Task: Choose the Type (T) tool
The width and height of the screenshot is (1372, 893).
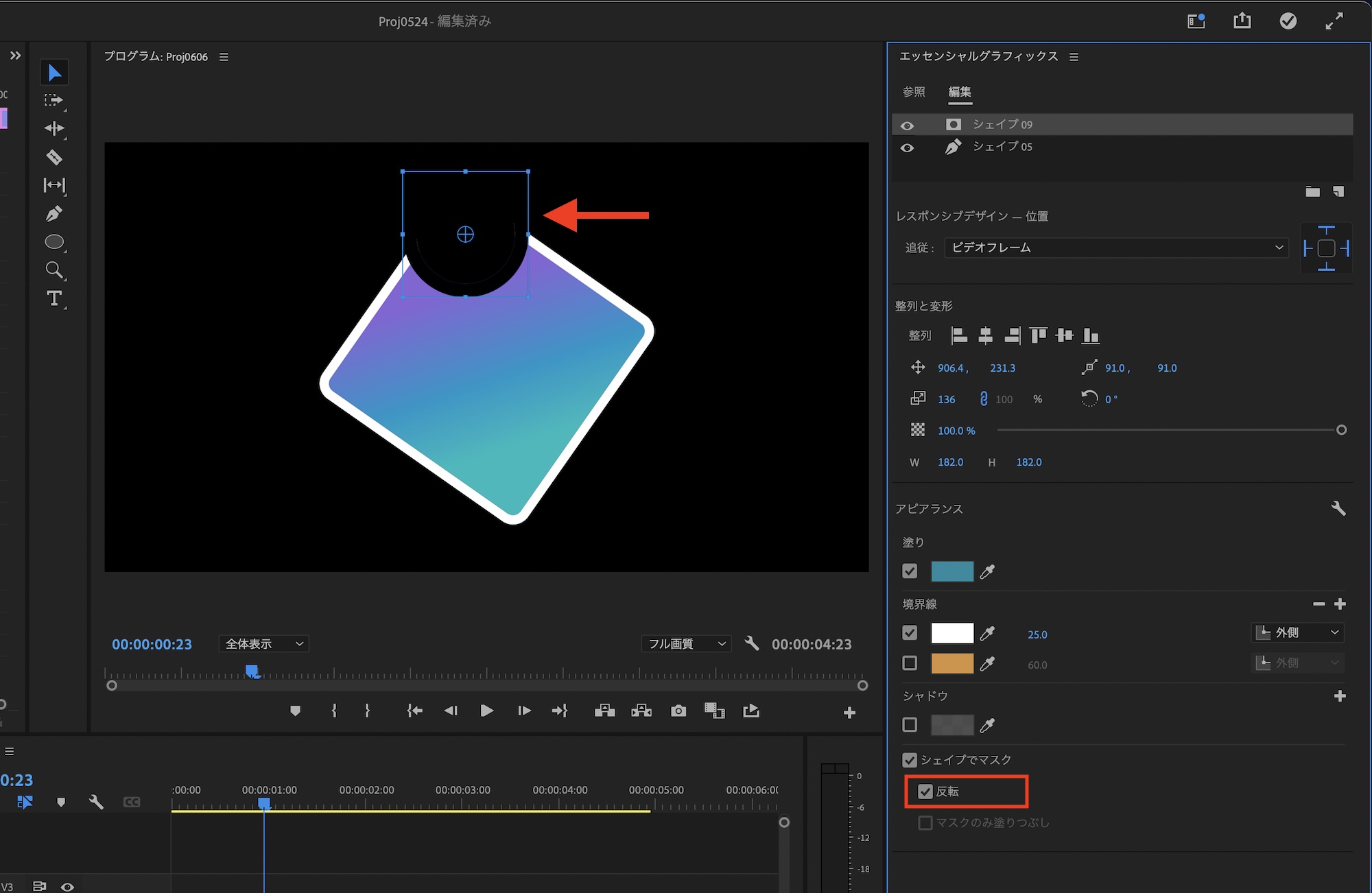Action: (x=54, y=298)
